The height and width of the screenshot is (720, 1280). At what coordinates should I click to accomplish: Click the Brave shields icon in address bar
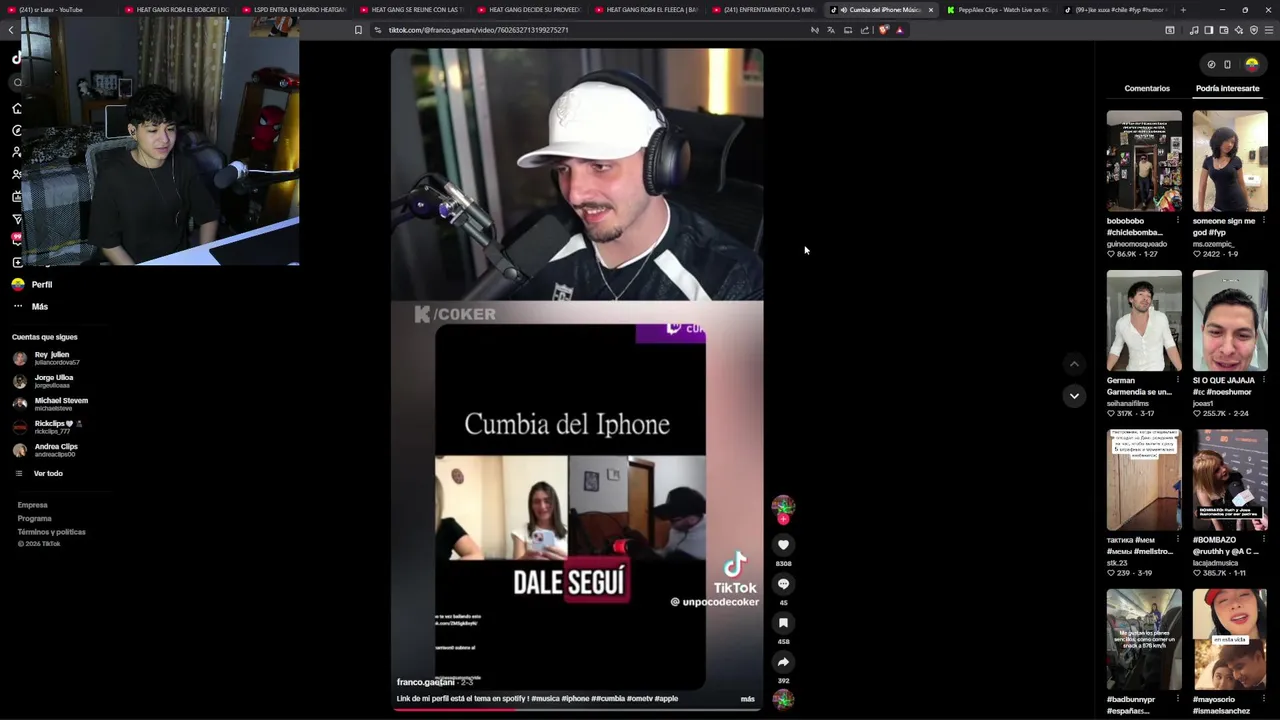pyautogui.click(x=883, y=30)
